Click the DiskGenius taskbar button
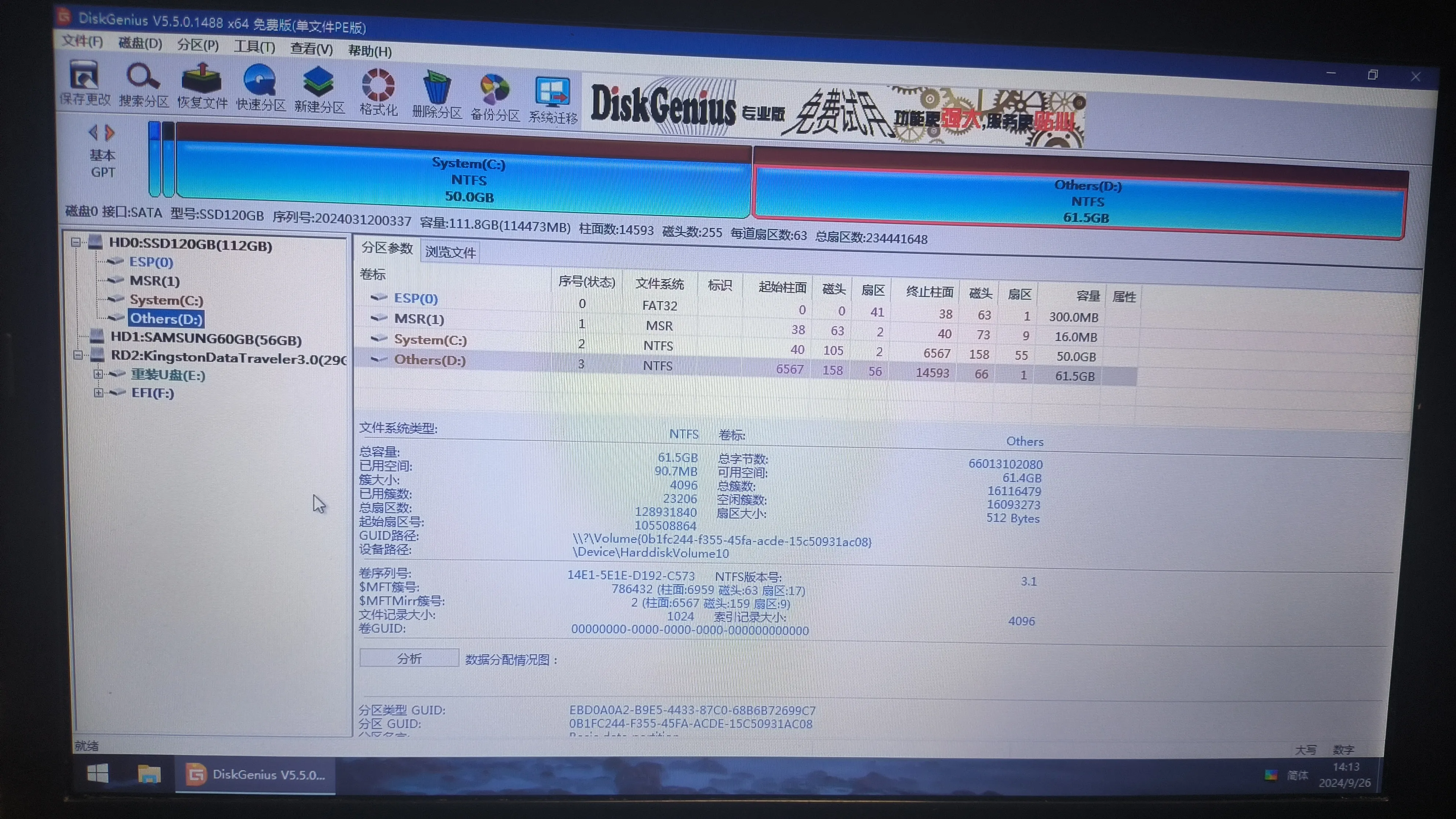The height and width of the screenshot is (819, 1456). click(x=255, y=775)
